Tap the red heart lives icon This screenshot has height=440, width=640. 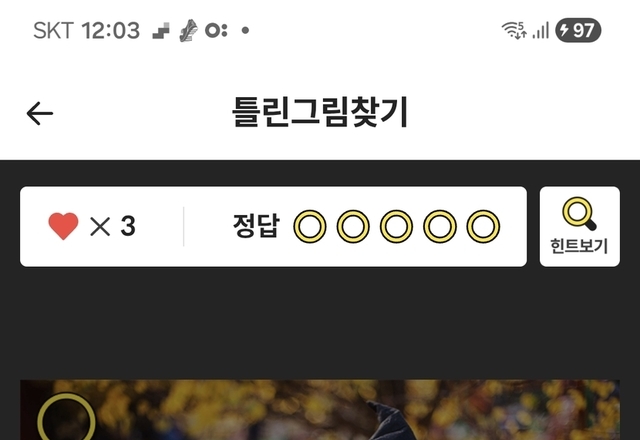point(63,226)
